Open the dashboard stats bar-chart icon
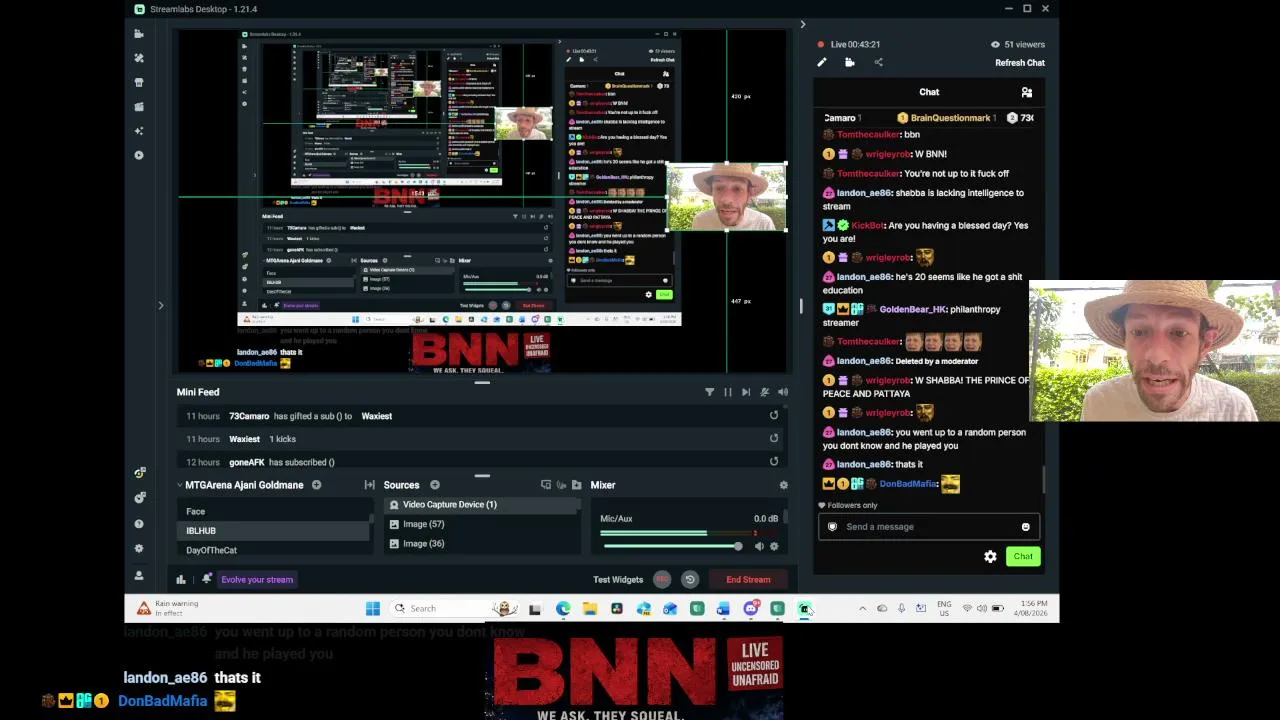This screenshot has height=720, width=1280. pyautogui.click(x=181, y=579)
